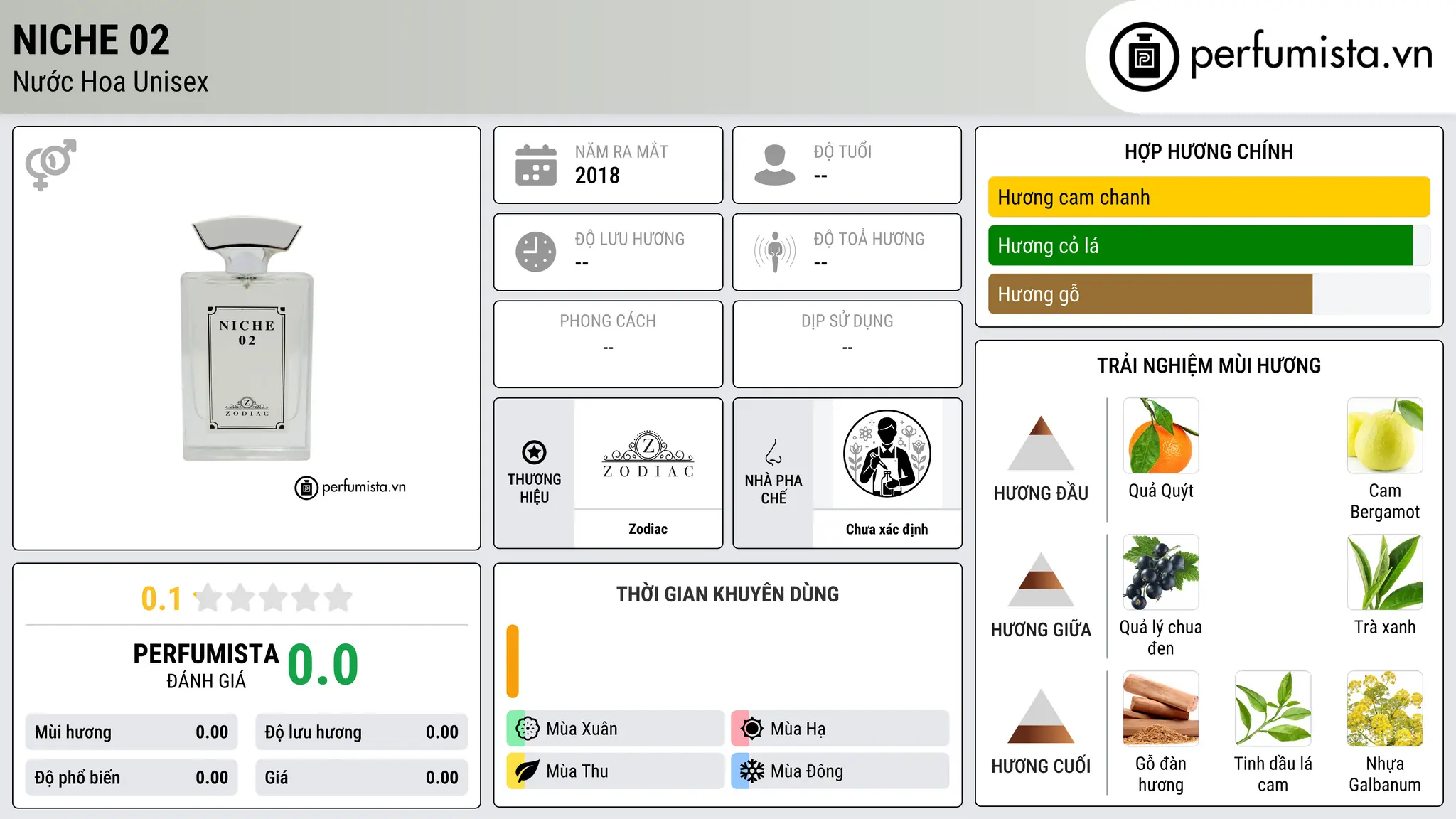Open the Trà xanh note image

point(1385,572)
